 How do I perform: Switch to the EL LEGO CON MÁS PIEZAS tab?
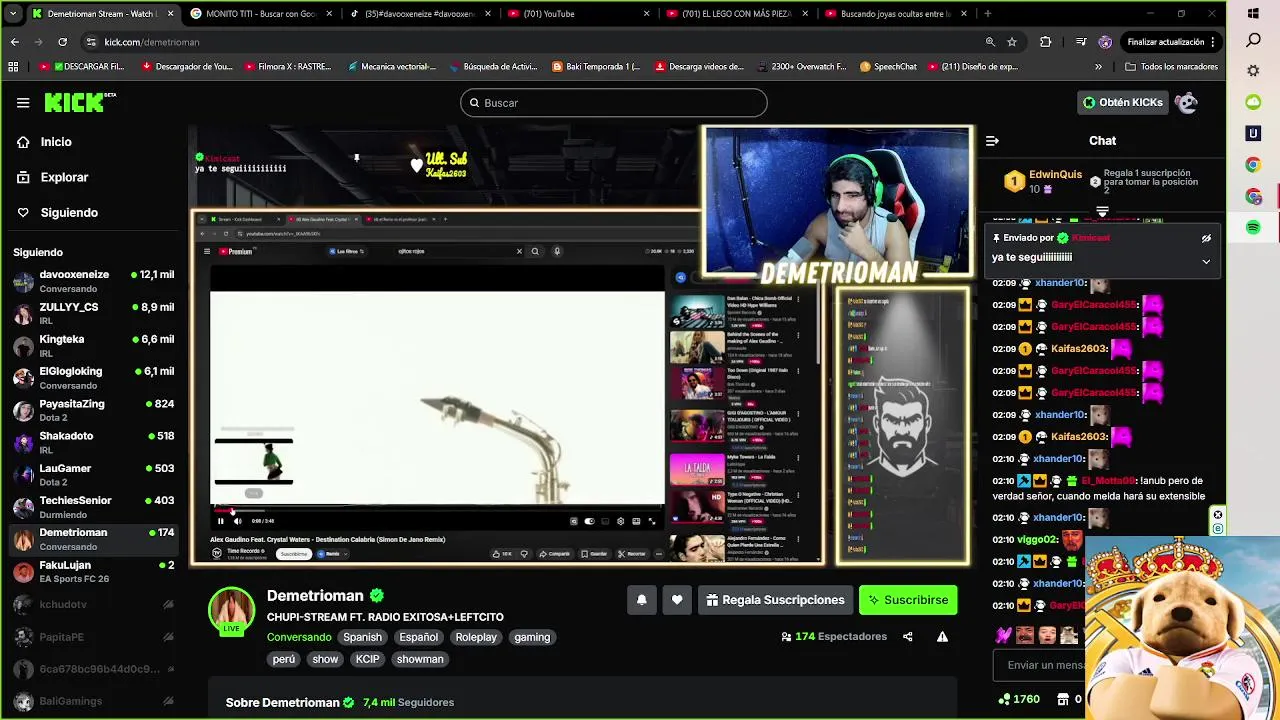[737, 14]
